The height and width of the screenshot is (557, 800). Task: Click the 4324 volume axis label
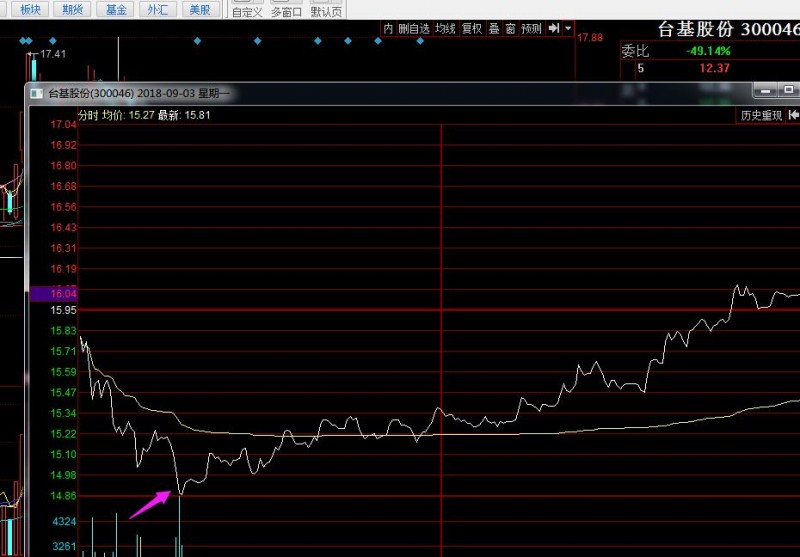pos(64,521)
